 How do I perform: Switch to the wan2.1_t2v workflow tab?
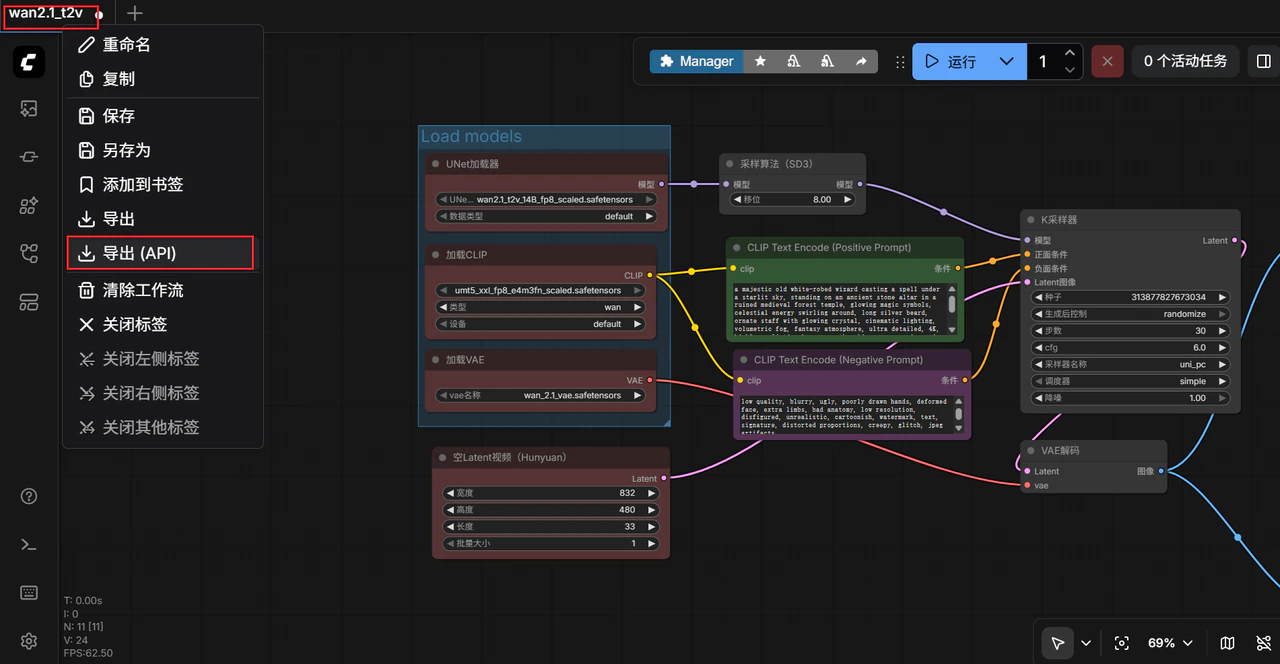46,13
